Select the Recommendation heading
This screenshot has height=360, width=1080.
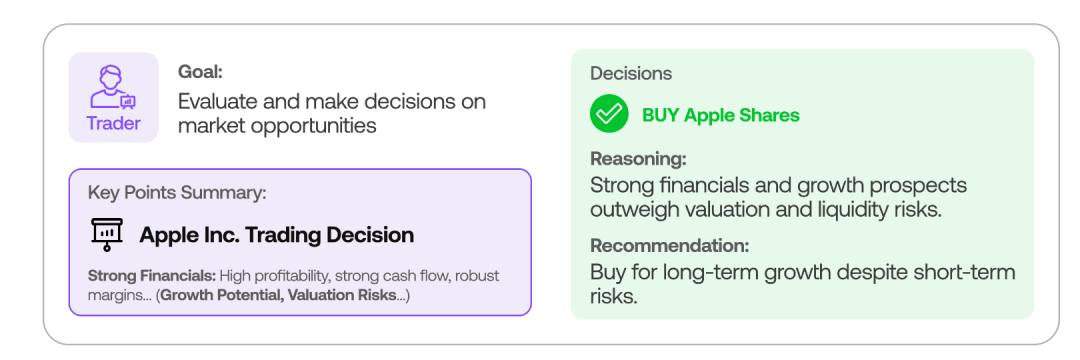click(669, 246)
